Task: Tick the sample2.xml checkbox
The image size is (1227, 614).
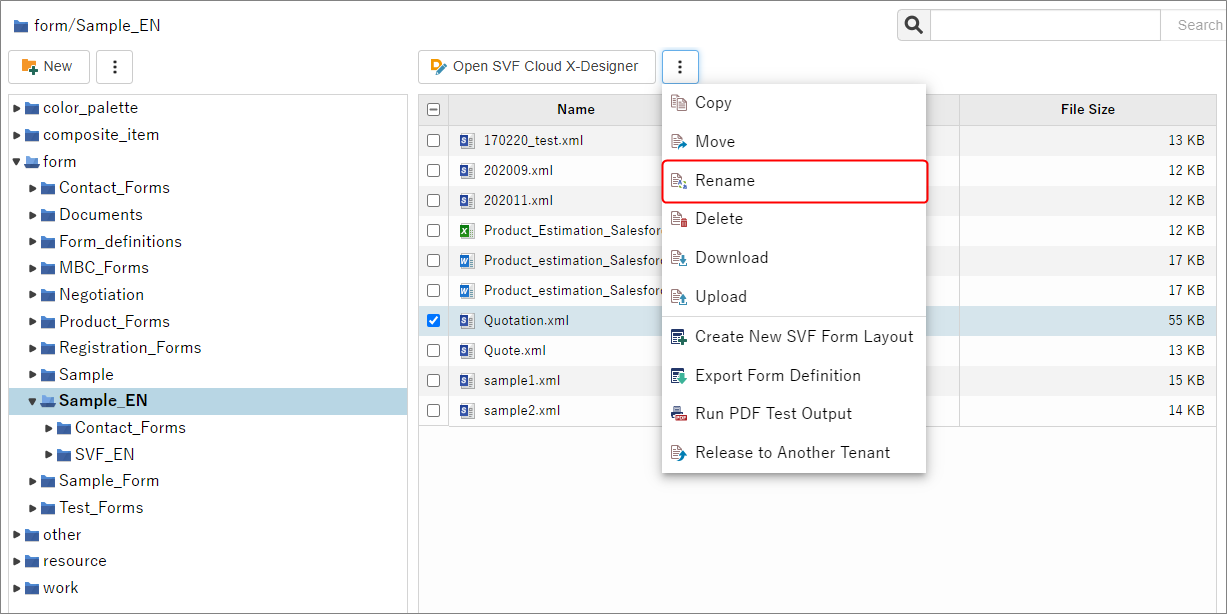Action: [433, 411]
